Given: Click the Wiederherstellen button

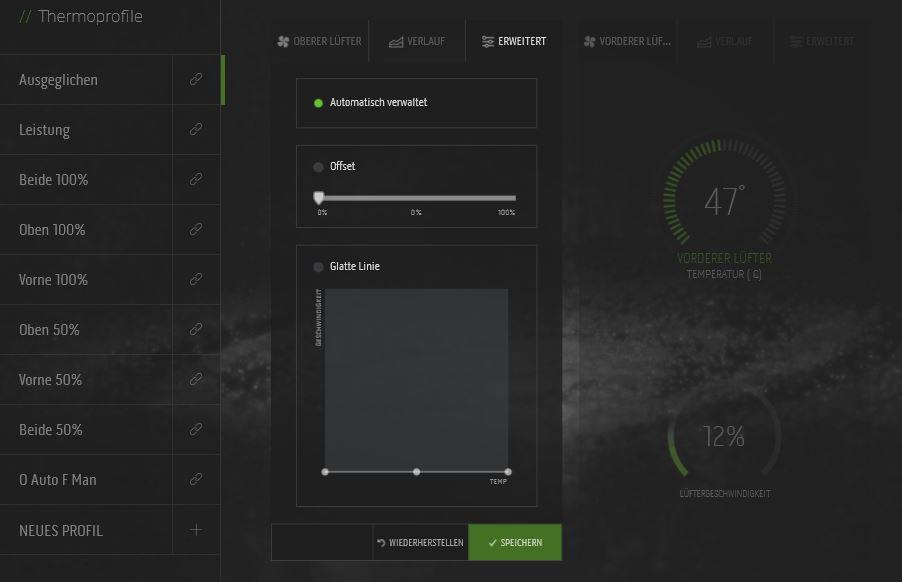Looking at the screenshot, I should click(x=420, y=543).
